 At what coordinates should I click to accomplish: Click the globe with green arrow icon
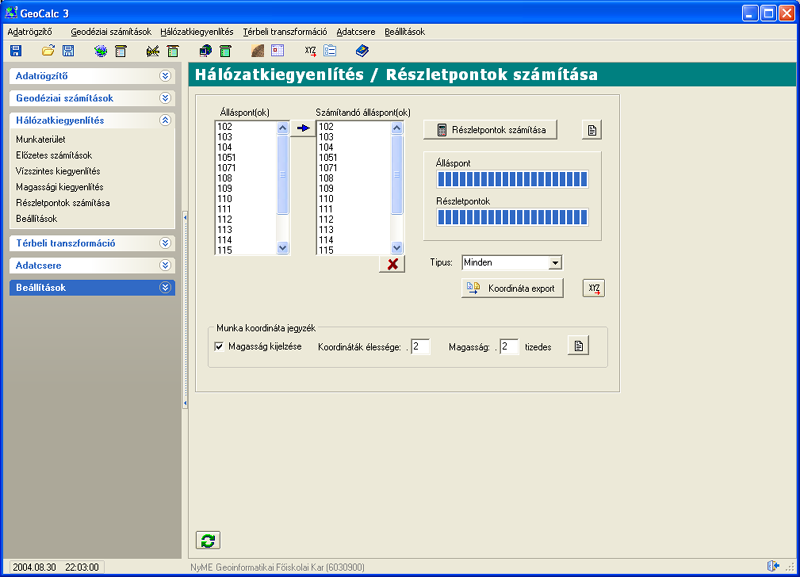tap(101, 51)
